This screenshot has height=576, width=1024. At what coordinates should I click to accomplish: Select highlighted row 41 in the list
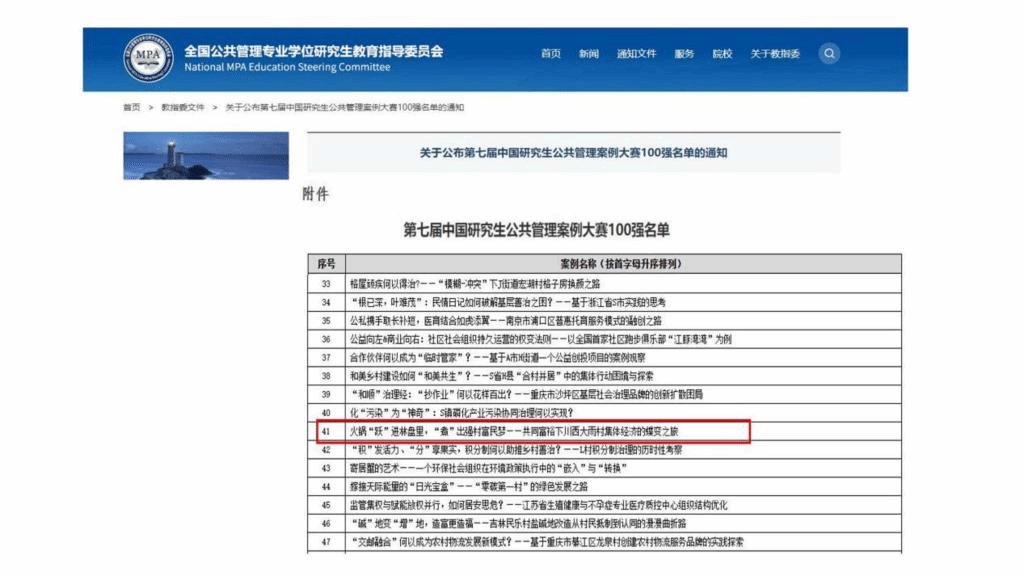click(534, 432)
